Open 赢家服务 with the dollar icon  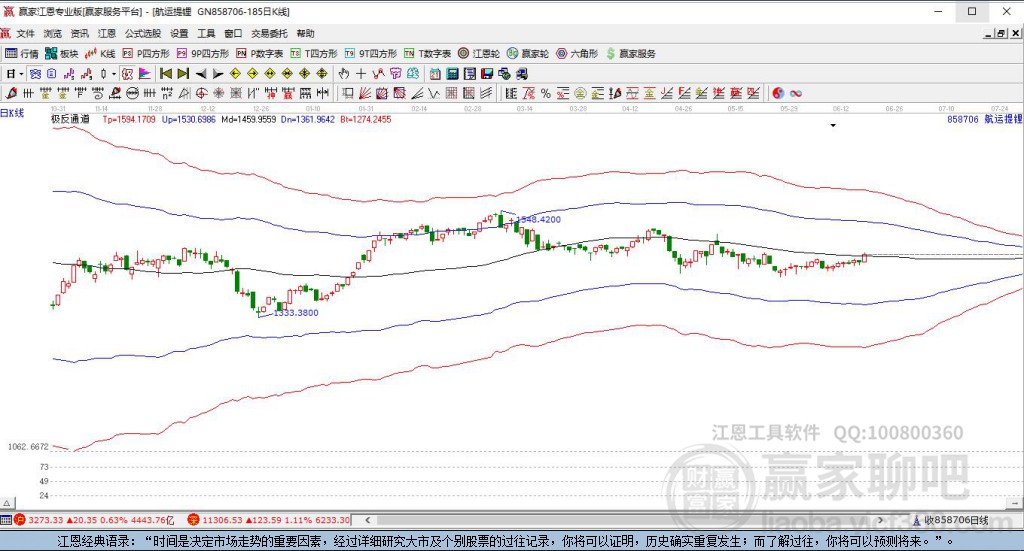[630, 54]
